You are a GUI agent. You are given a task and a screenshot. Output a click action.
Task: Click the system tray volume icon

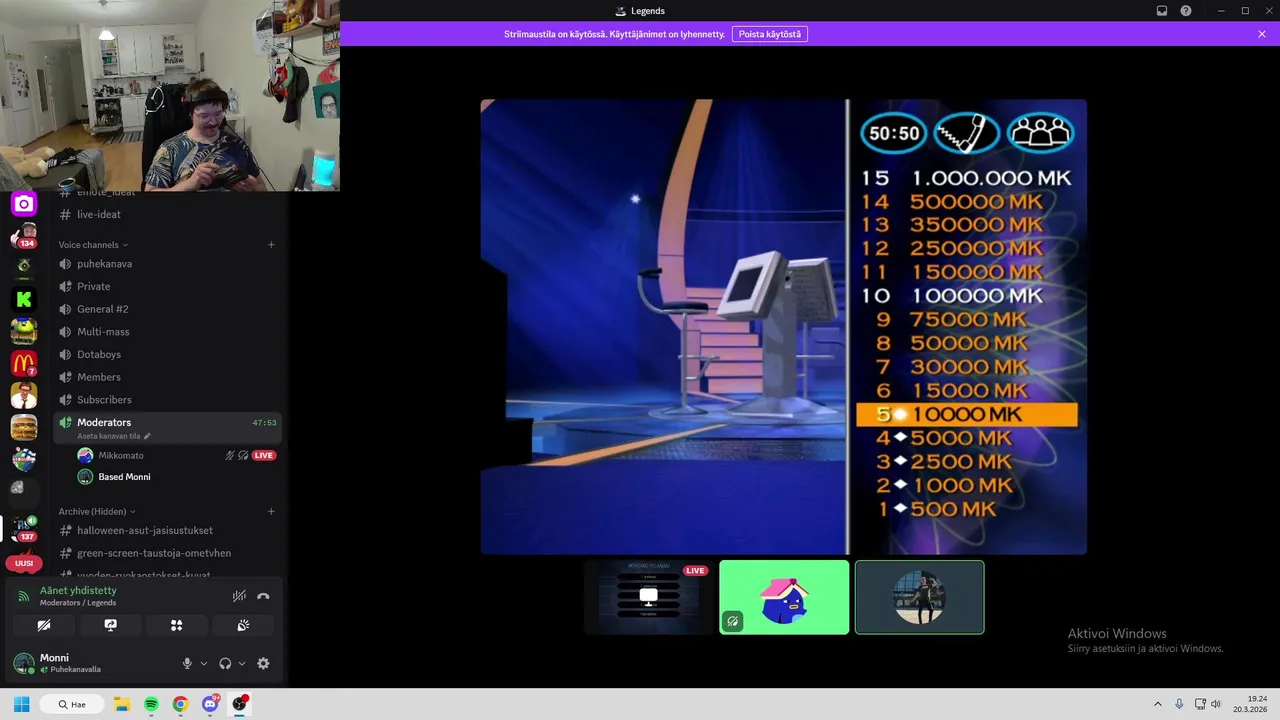pos(1216,704)
